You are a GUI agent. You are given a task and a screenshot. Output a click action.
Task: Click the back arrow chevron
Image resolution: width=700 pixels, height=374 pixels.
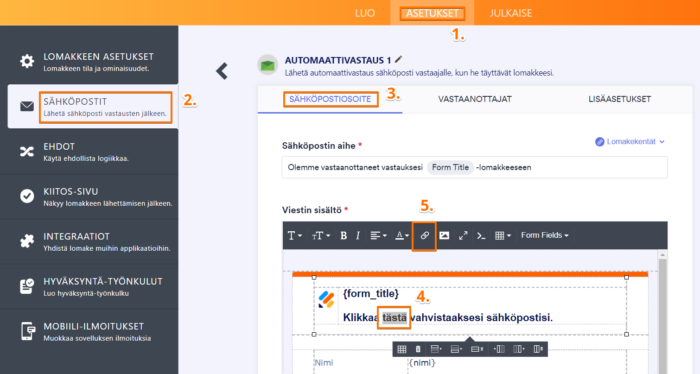click(x=222, y=71)
